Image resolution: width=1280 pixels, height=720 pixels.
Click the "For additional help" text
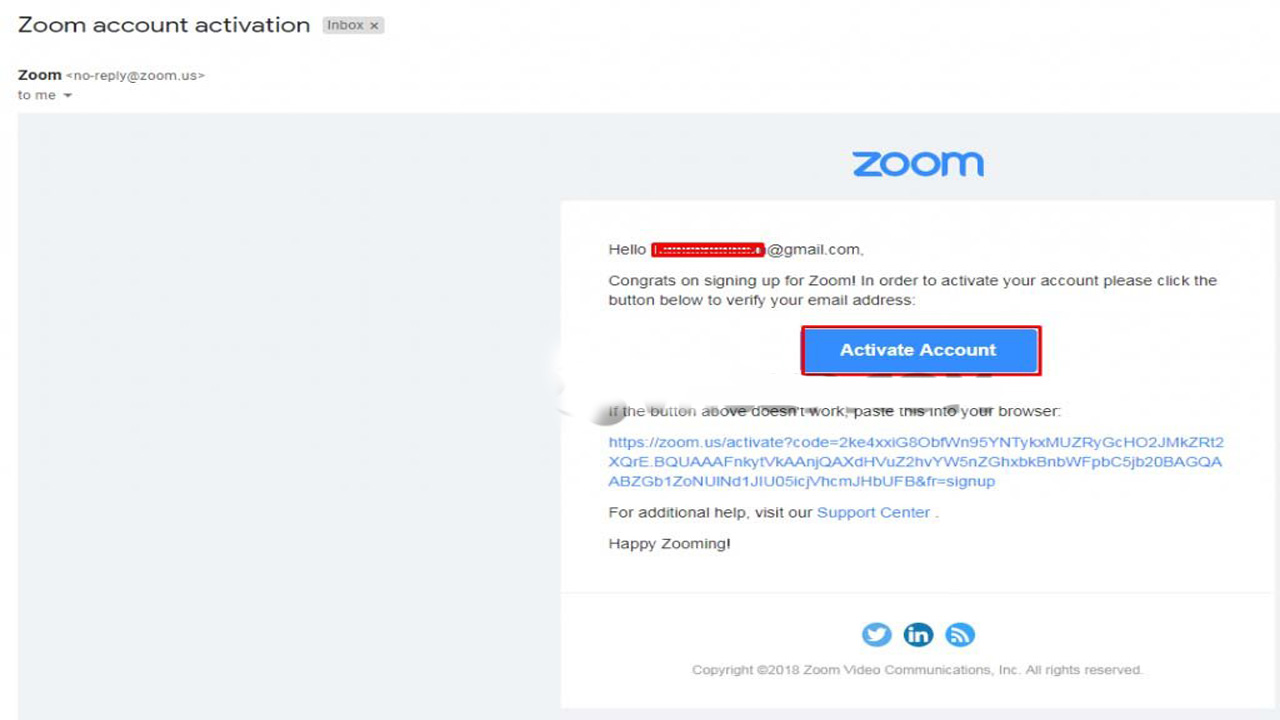[x=710, y=513]
